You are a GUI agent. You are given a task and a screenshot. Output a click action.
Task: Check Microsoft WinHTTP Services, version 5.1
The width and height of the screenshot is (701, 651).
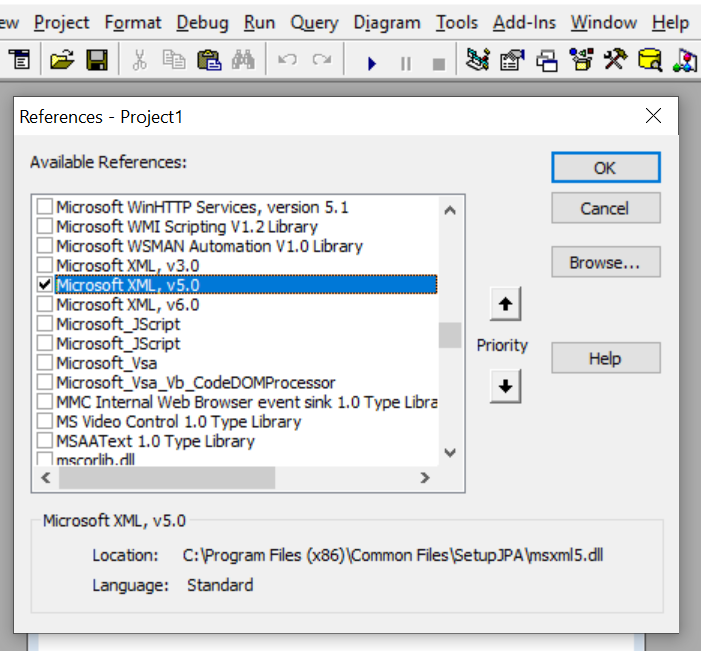click(x=45, y=207)
